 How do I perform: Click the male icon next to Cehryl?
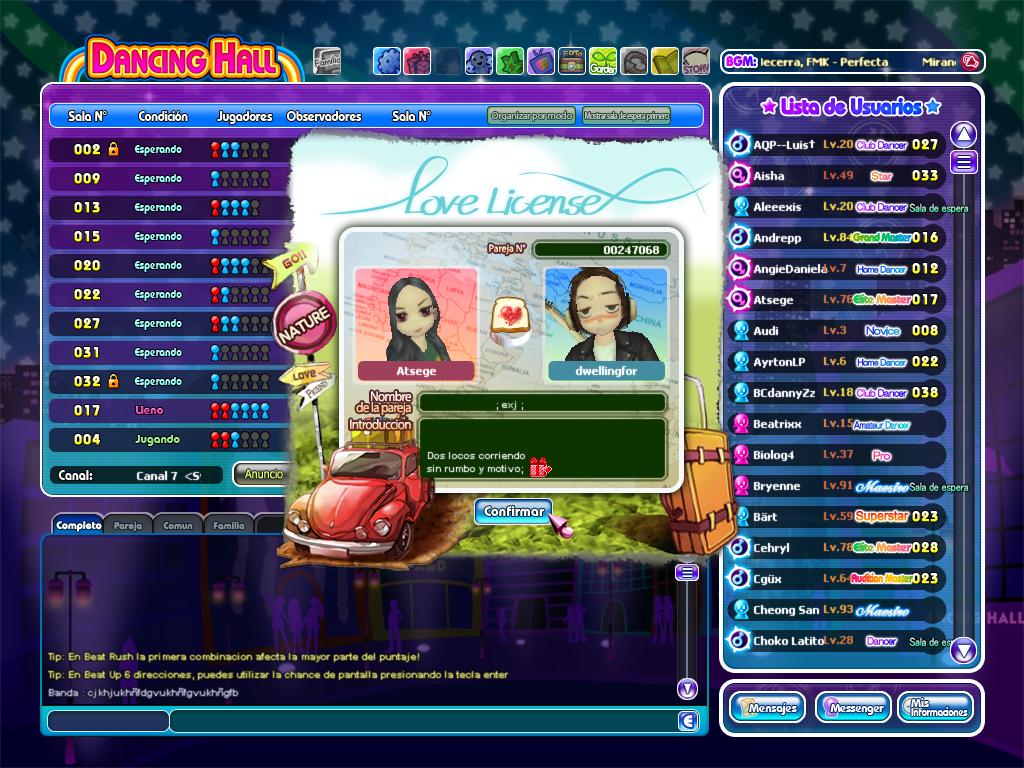point(739,547)
